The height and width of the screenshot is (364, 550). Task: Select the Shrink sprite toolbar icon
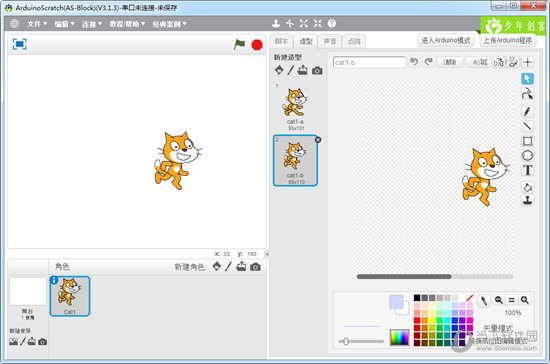[317, 23]
